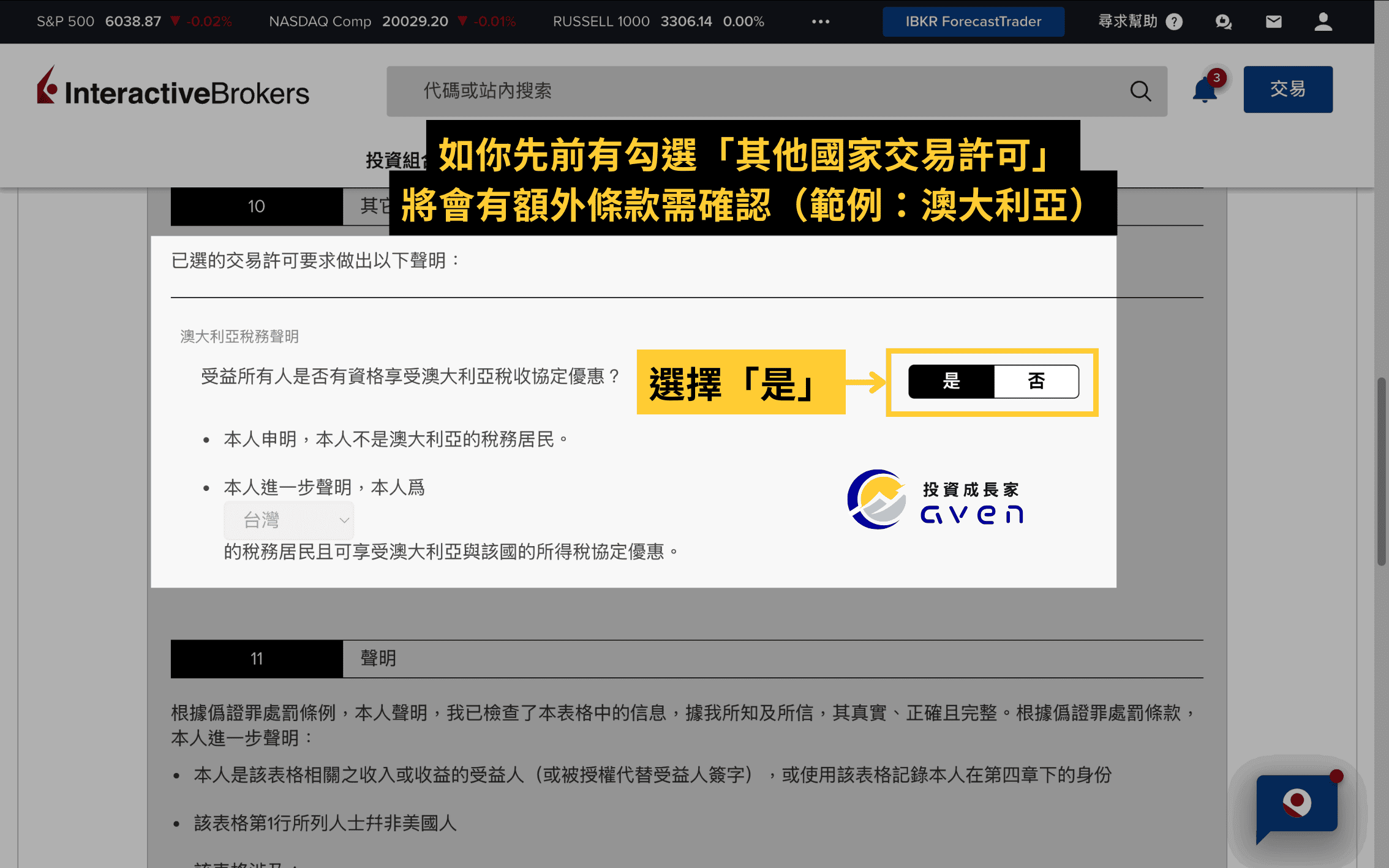Click the IBKR ForecastTrader button
The width and height of the screenshot is (1389, 868).
pyautogui.click(x=973, y=21)
